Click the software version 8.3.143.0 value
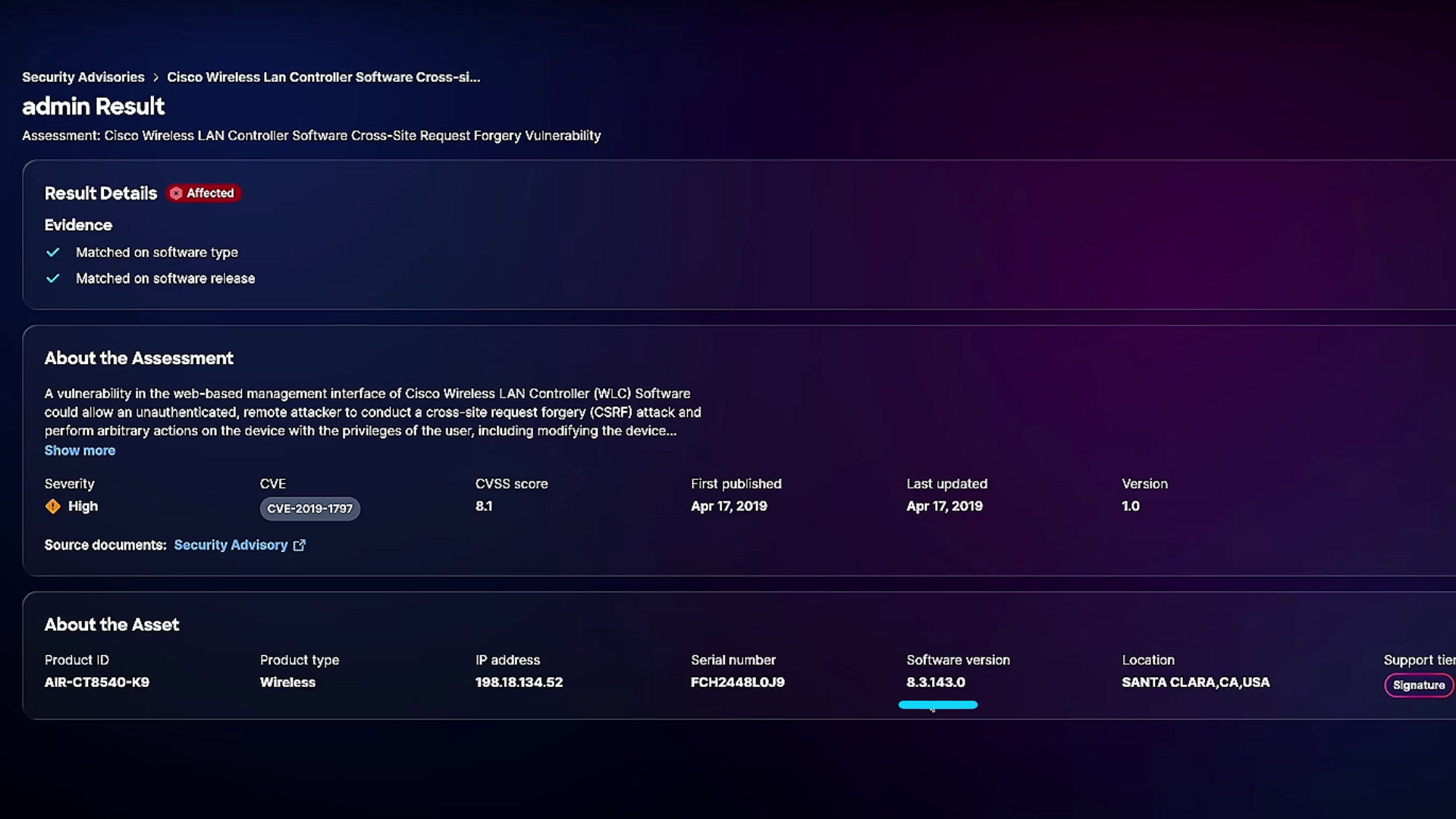This screenshot has width=1456, height=819. point(936,682)
